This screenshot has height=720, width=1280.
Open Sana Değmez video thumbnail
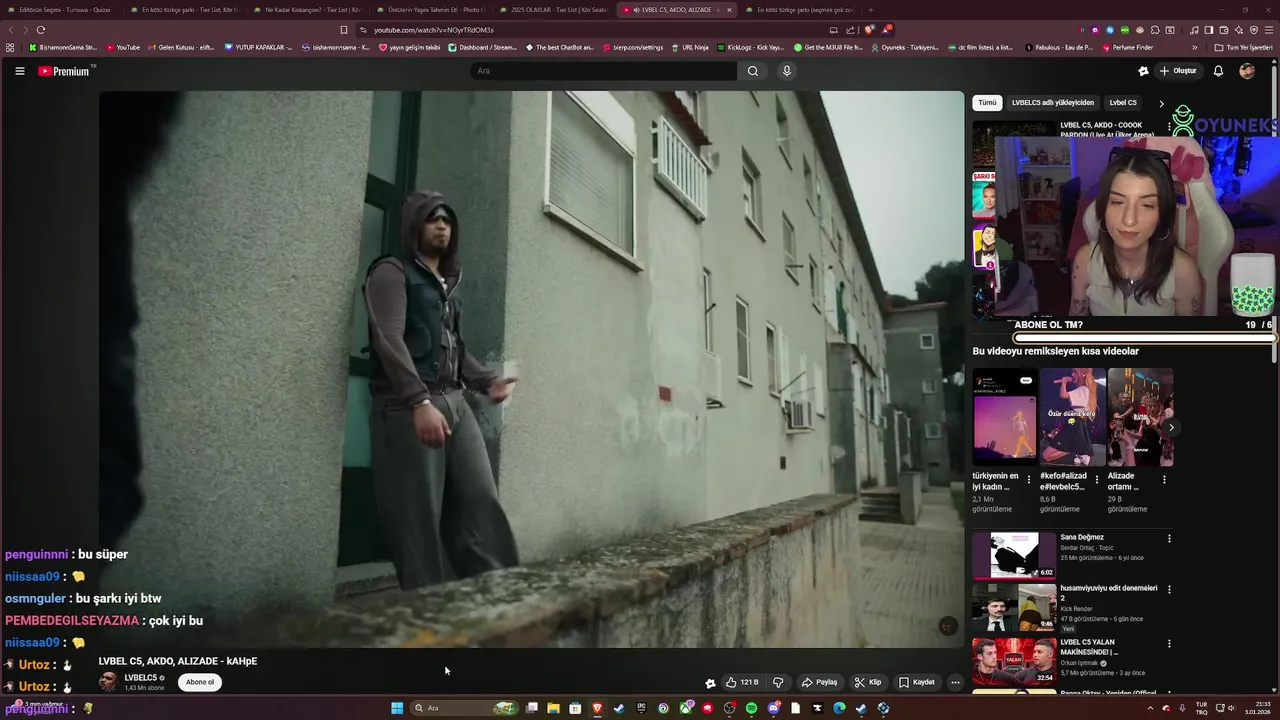point(1014,555)
